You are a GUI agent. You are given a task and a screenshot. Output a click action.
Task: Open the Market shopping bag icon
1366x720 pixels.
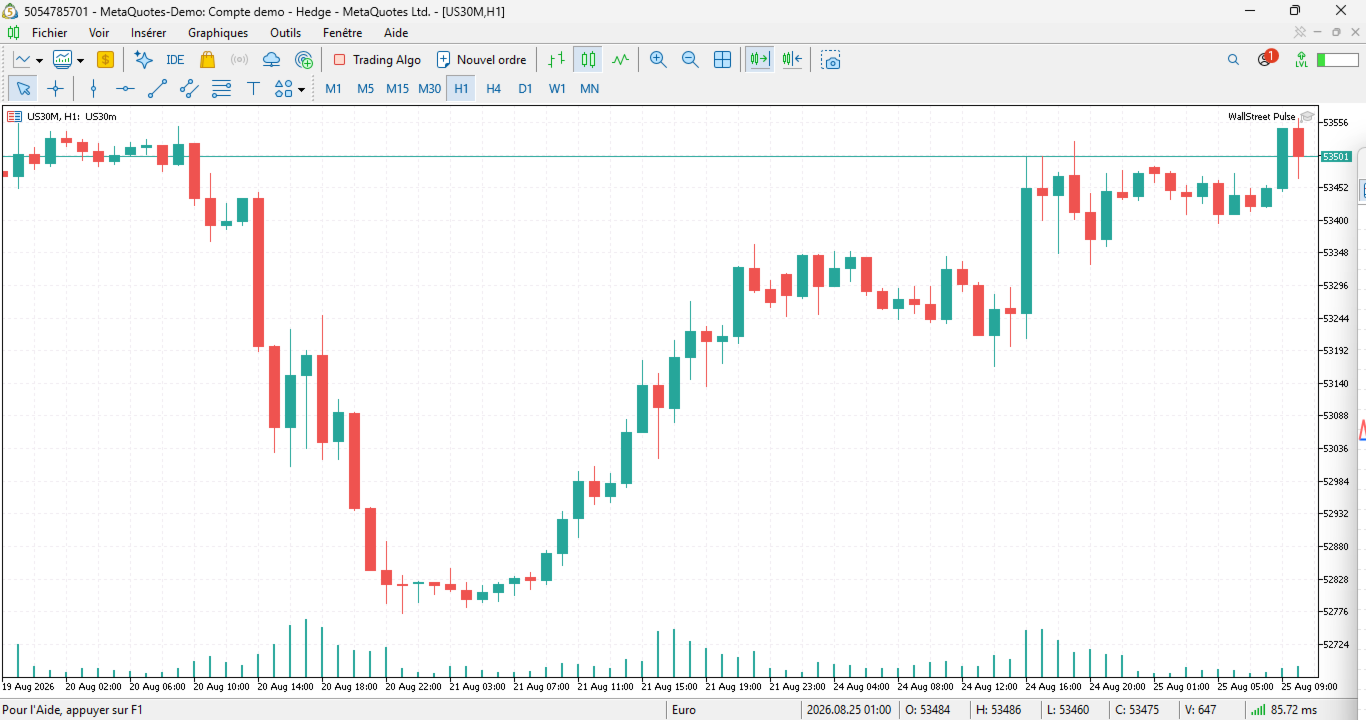tap(207, 60)
